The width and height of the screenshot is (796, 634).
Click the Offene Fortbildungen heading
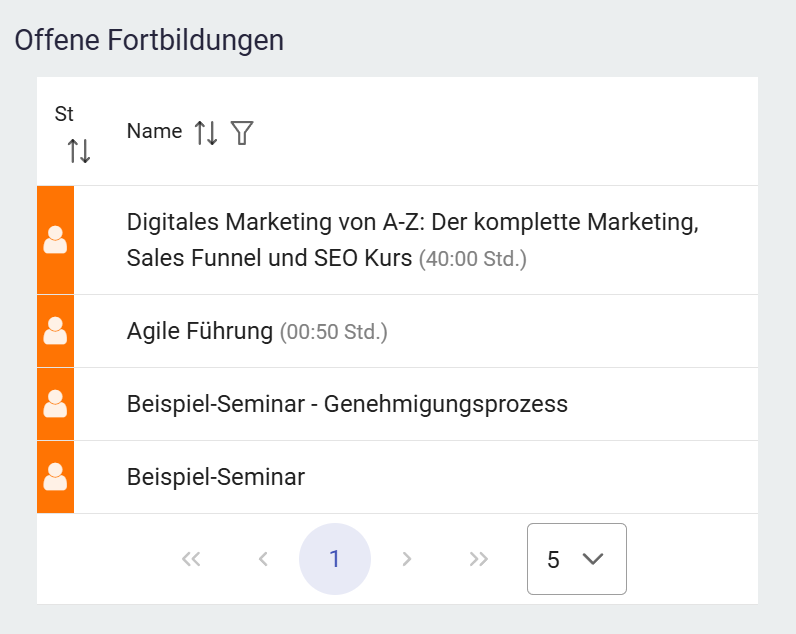pyautogui.click(x=149, y=40)
